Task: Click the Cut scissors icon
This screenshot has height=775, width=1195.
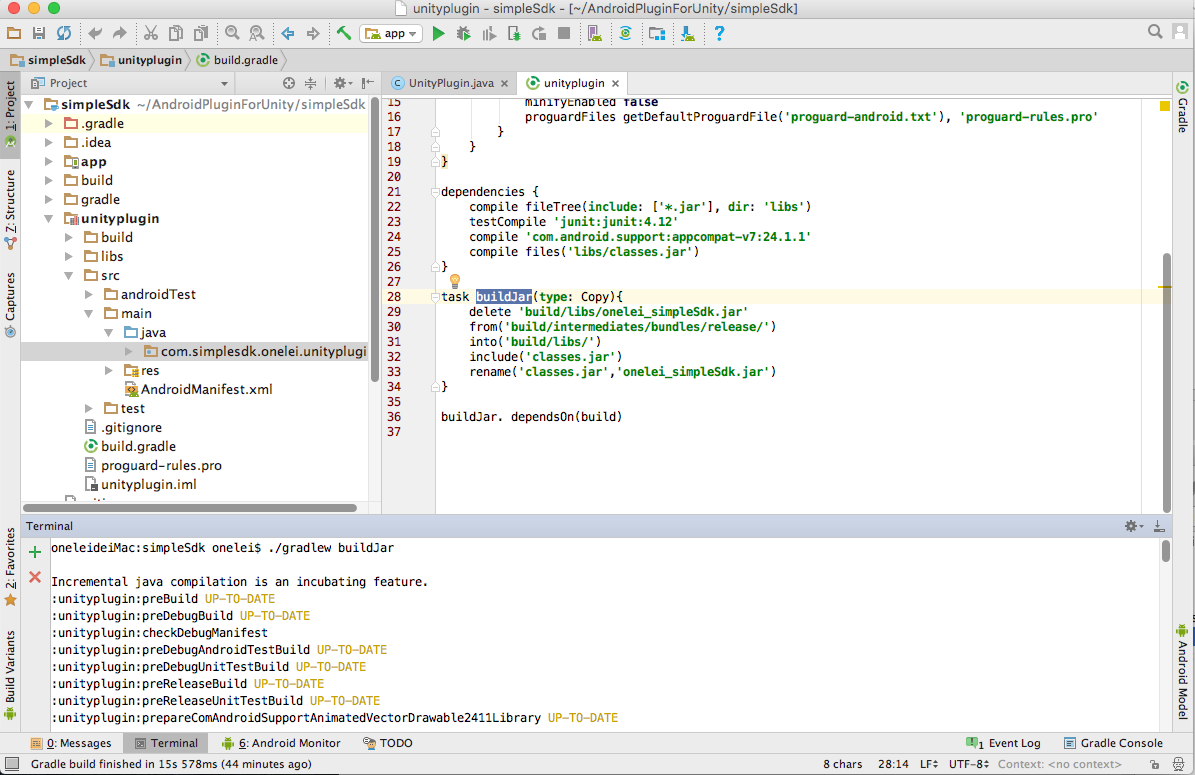Action: (151, 34)
